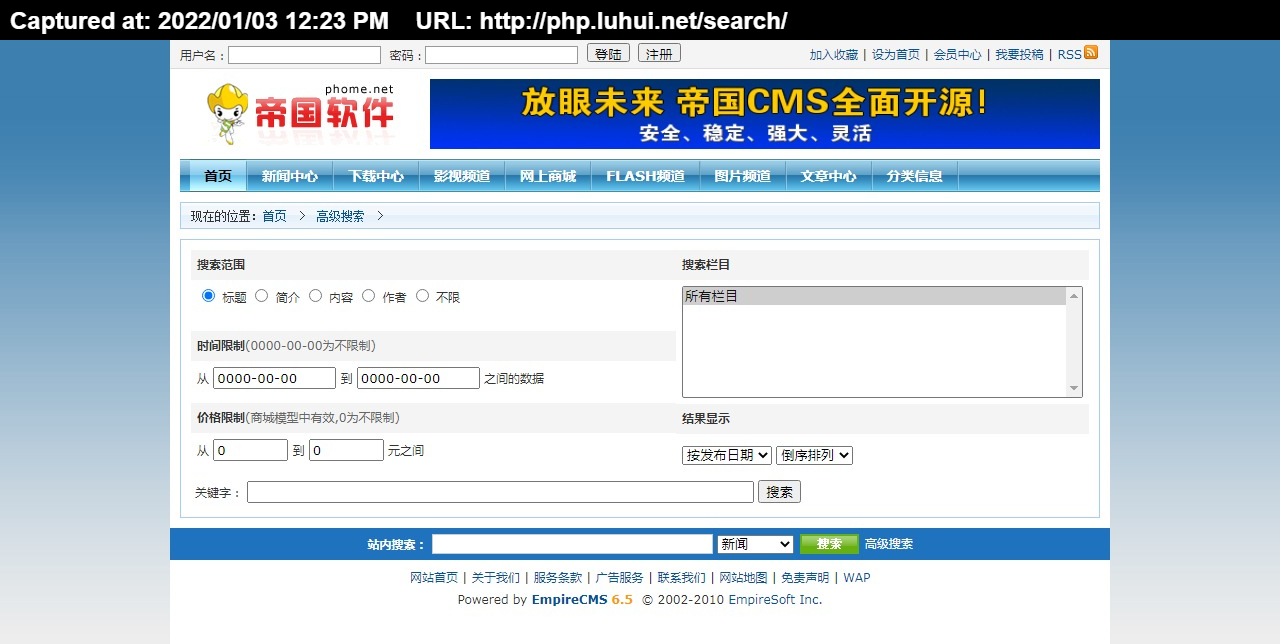1280x644 pixels.
Task: Open the 新闻 site search category dropdown
Action: click(x=755, y=544)
